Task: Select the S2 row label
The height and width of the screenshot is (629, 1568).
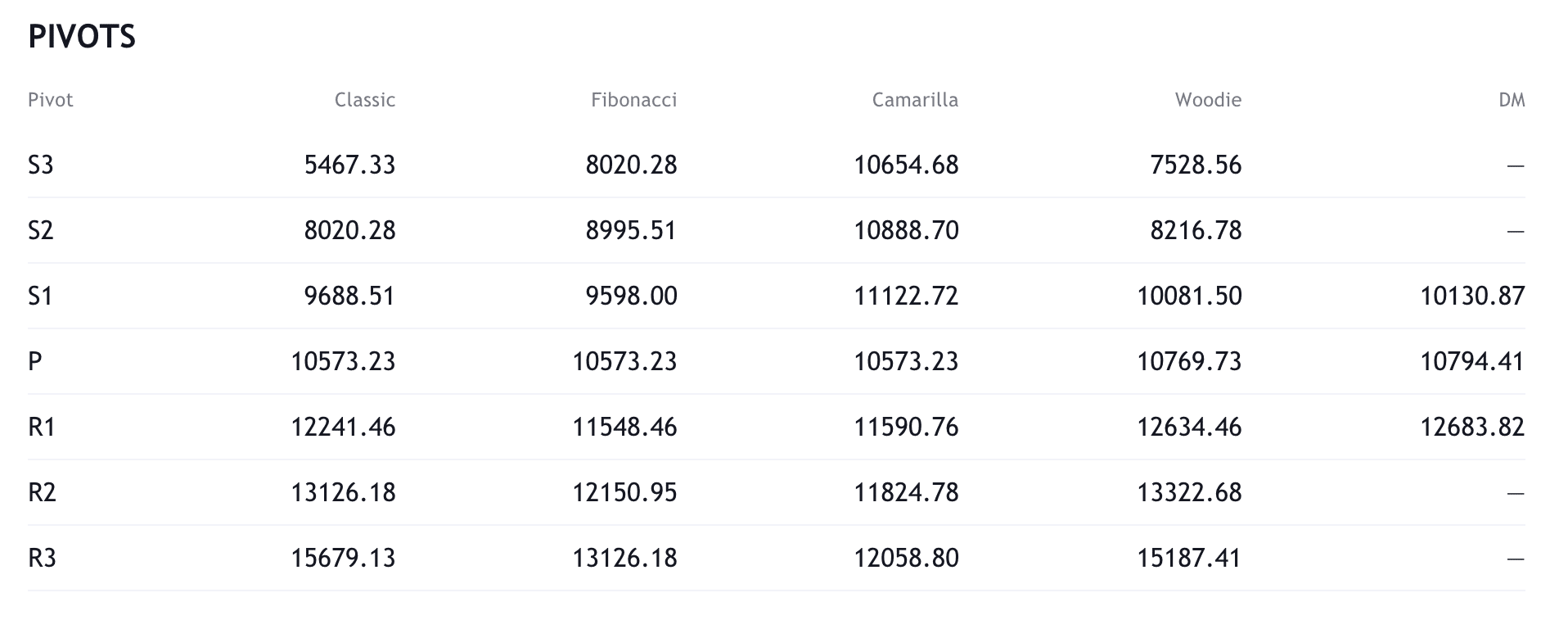Action: 41,231
